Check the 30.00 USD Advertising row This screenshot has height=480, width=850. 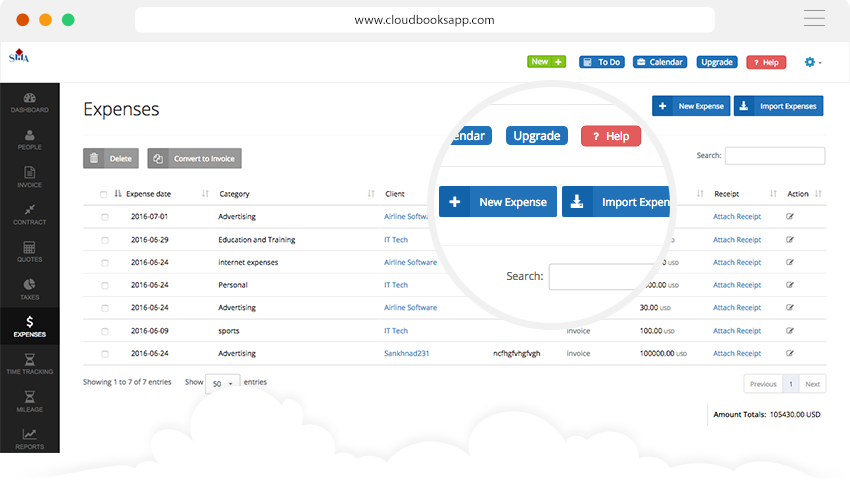(x=105, y=308)
